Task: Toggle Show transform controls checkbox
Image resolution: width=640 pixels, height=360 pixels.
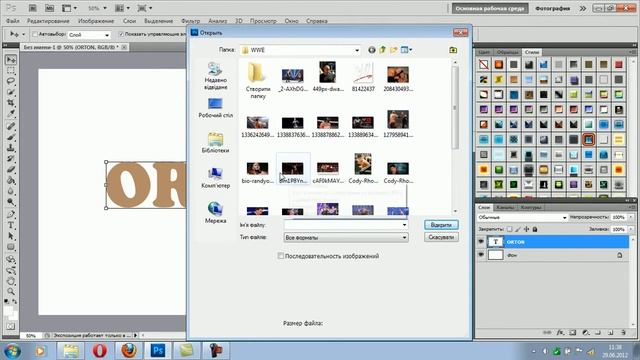Action: [121, 34]
